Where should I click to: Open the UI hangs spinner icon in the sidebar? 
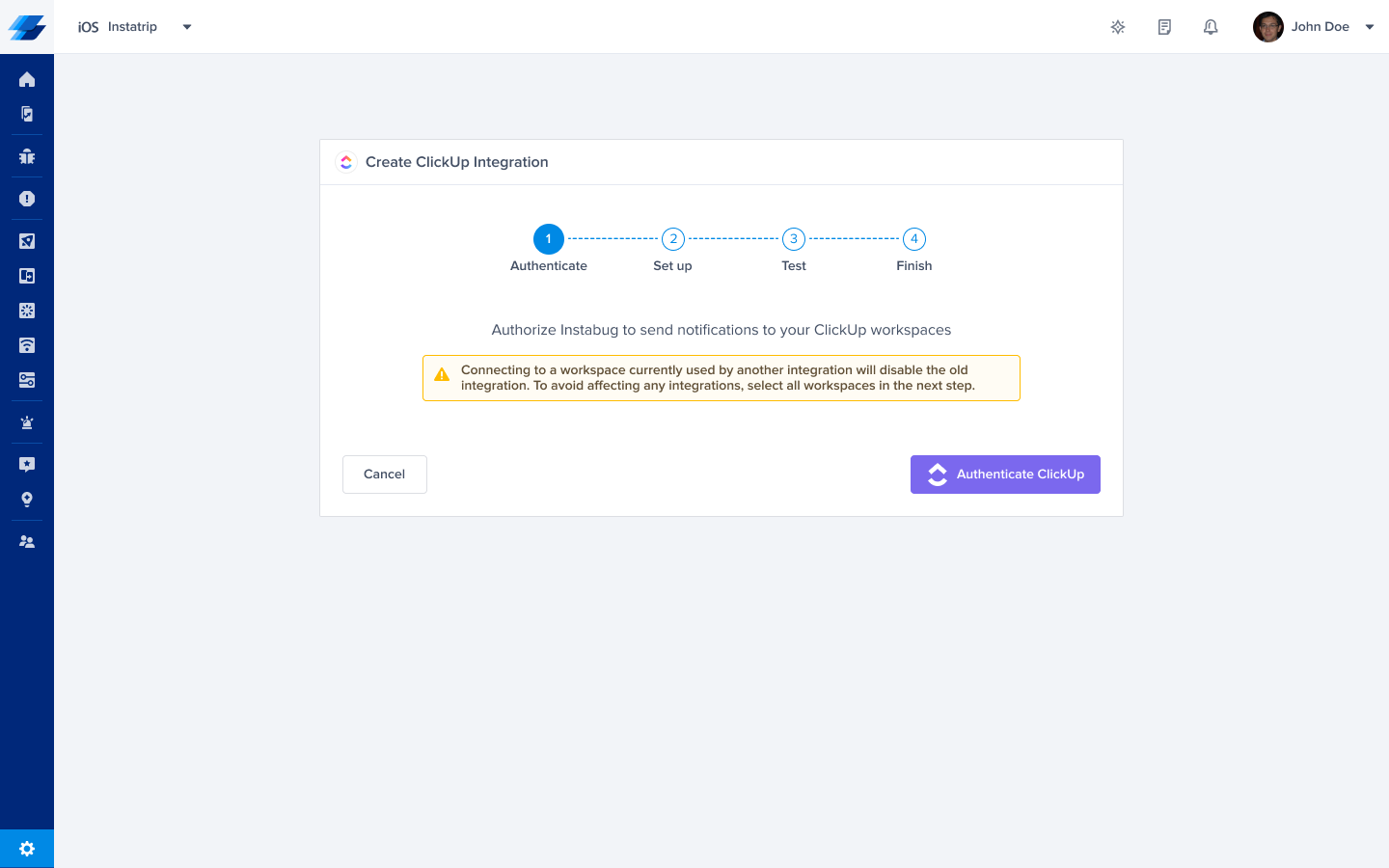click(27, 311)
